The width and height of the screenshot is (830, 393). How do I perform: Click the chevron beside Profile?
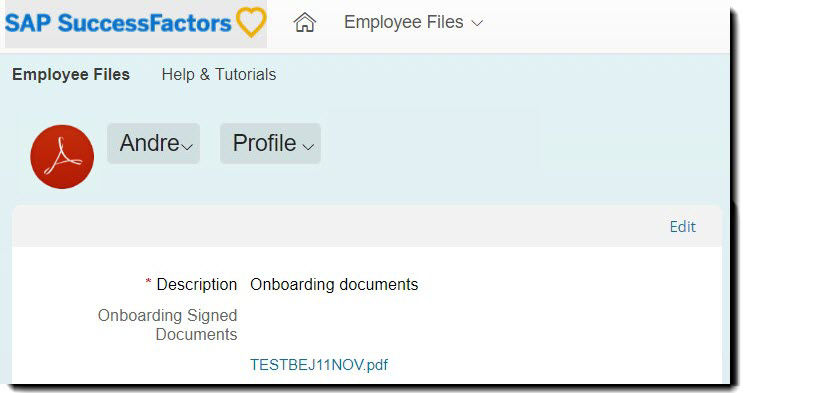[309, 147]
